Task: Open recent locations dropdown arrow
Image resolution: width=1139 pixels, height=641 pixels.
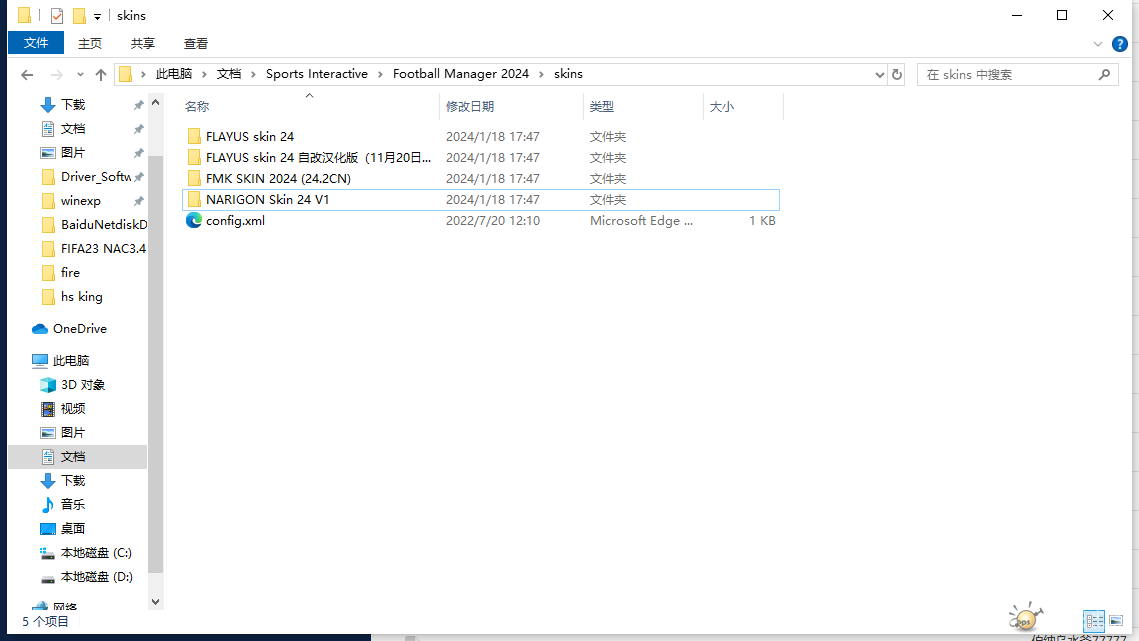Action: click(x=80, y=74)
